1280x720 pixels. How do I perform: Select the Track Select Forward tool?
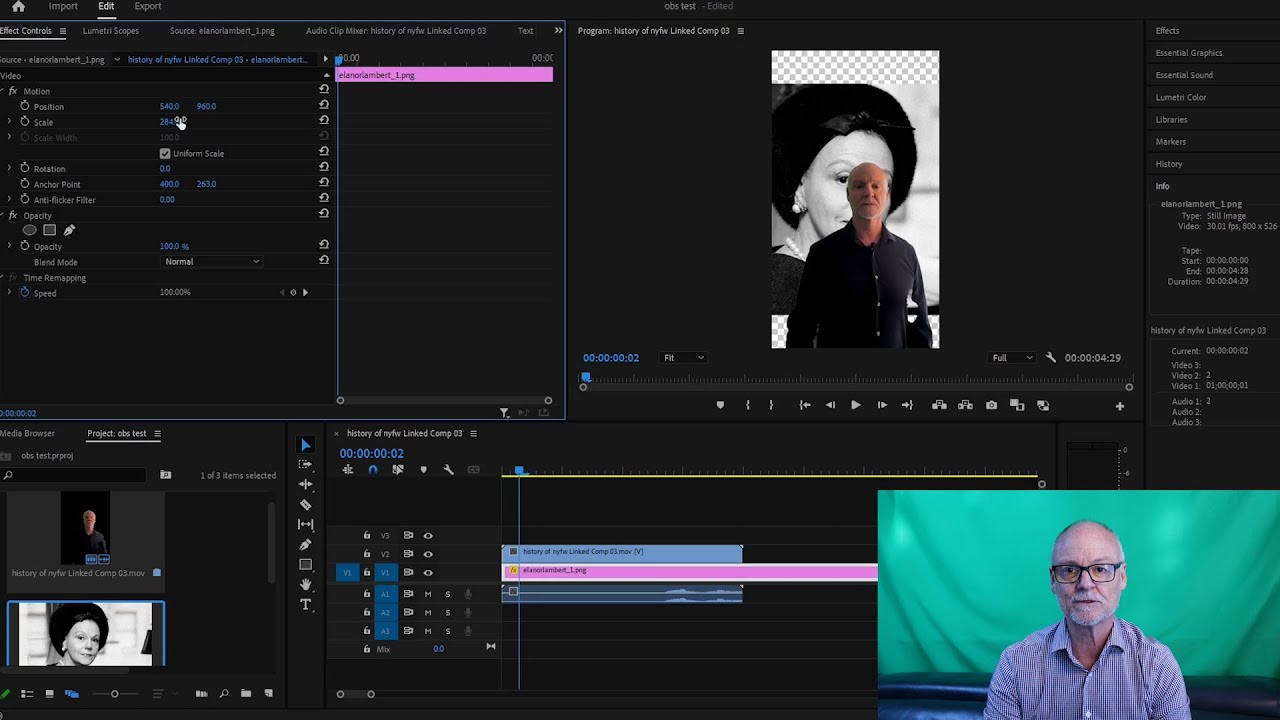[306, 465]
